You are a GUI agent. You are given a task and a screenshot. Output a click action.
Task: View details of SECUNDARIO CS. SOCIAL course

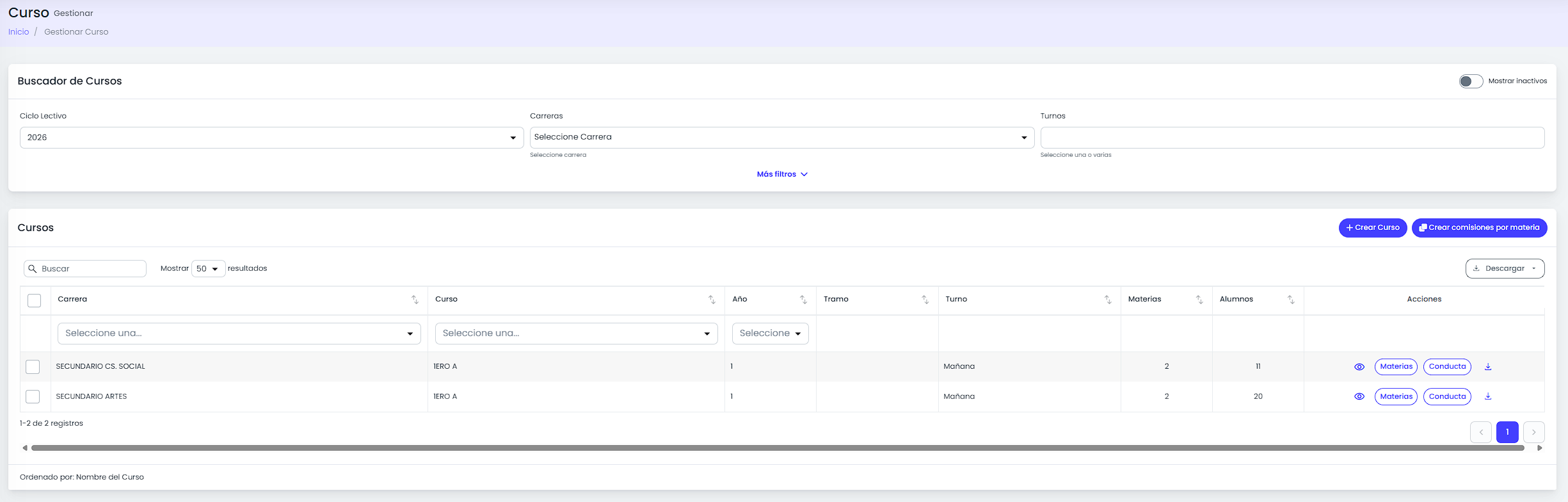pos(1359,367)
